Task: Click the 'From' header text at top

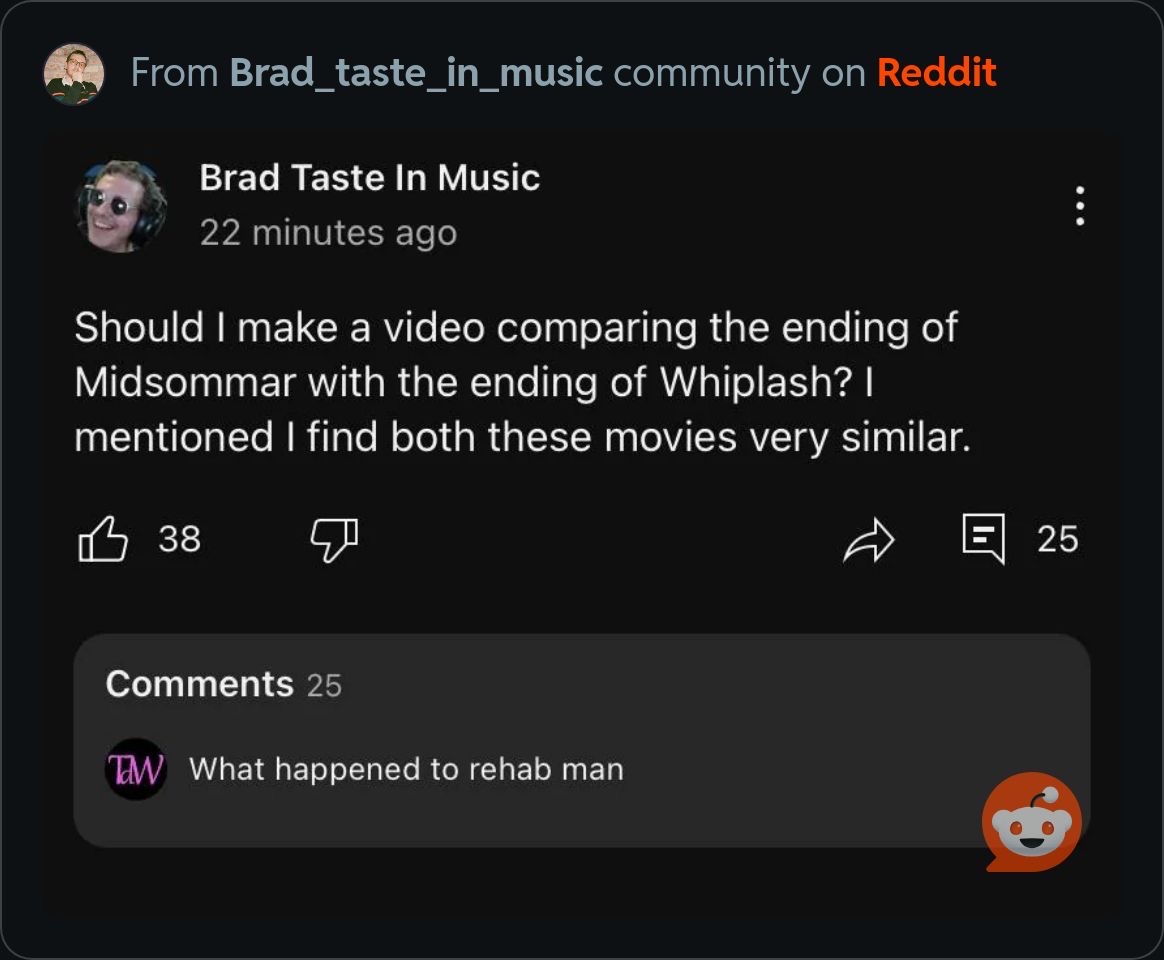Action: tap(174, 73)
